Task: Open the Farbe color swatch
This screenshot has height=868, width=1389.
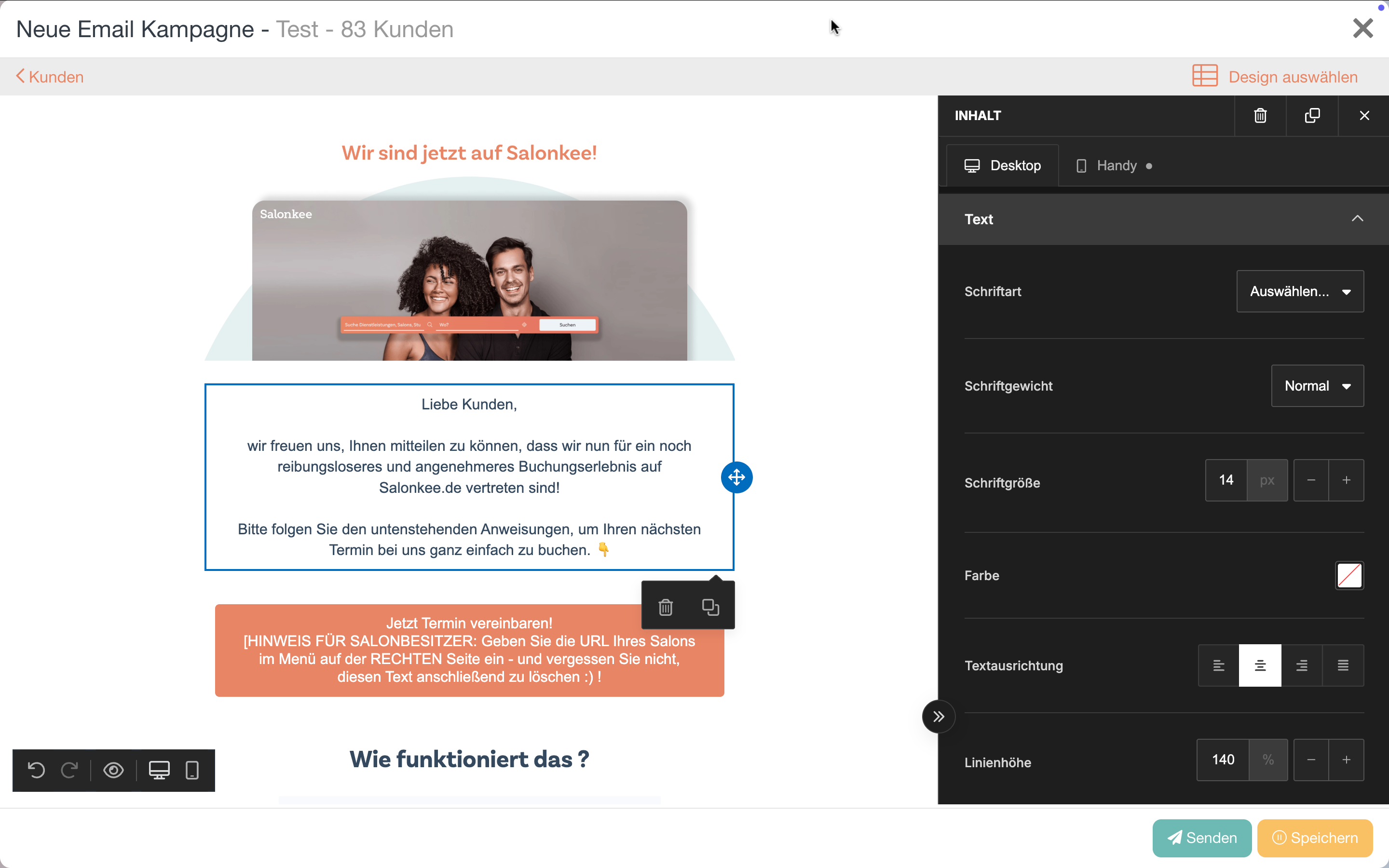Action: point(1349,575)
